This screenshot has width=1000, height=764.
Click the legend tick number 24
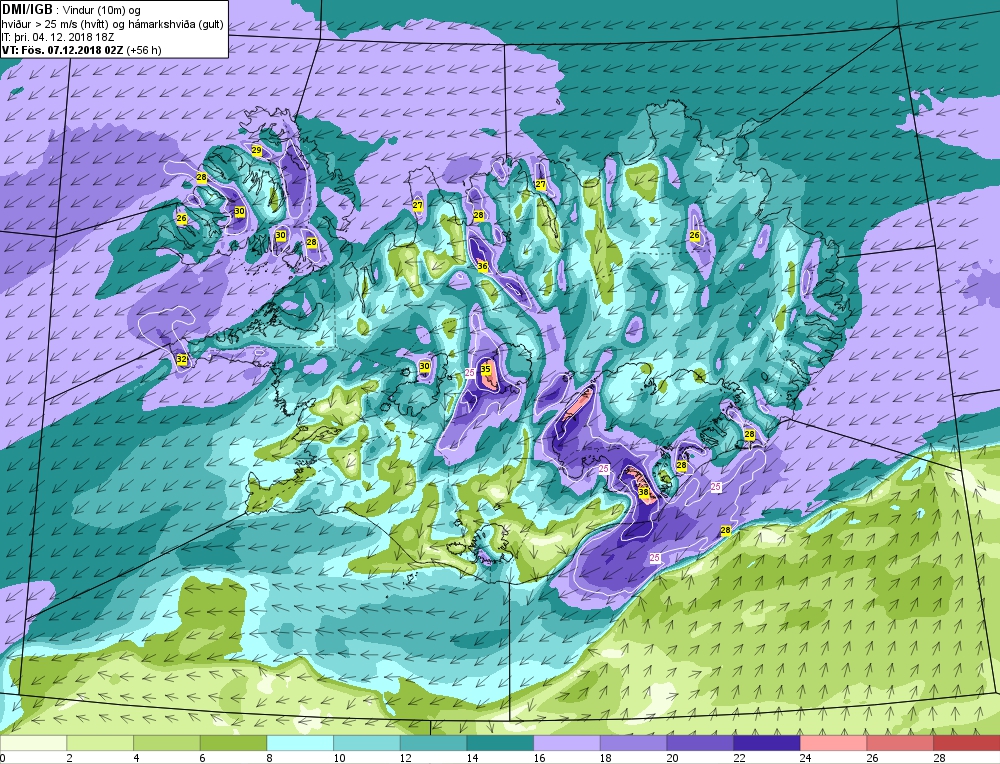click(806, 758)
